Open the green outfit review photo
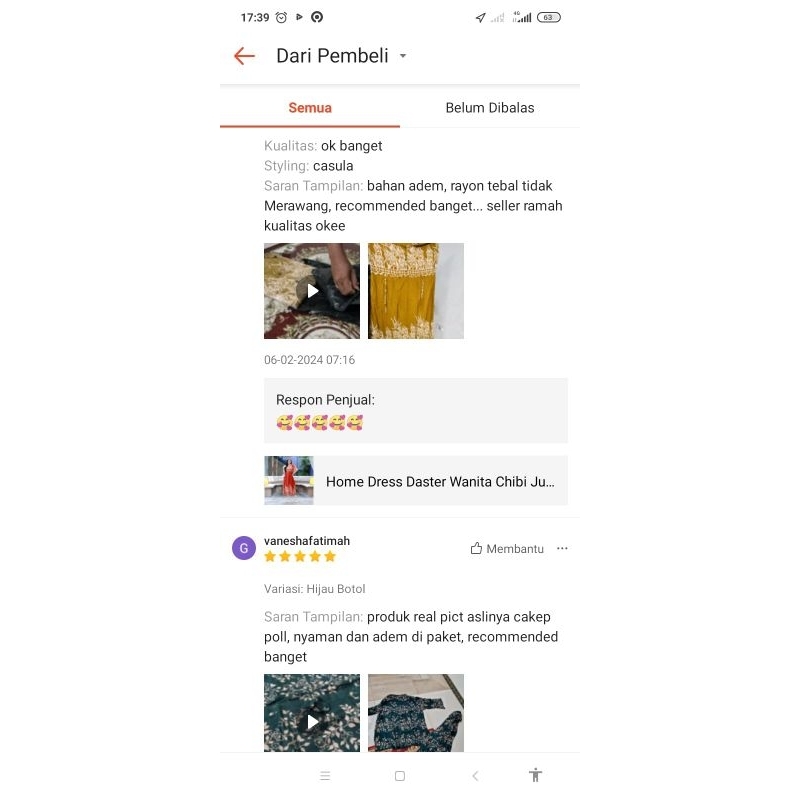 (x=416, y=713)
